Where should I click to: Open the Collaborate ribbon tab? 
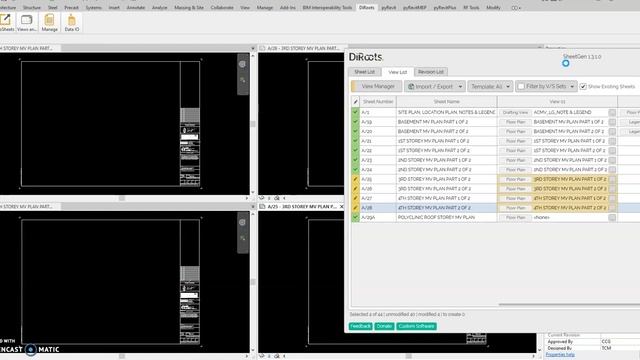pyautogui.click(x=222, y=7)
